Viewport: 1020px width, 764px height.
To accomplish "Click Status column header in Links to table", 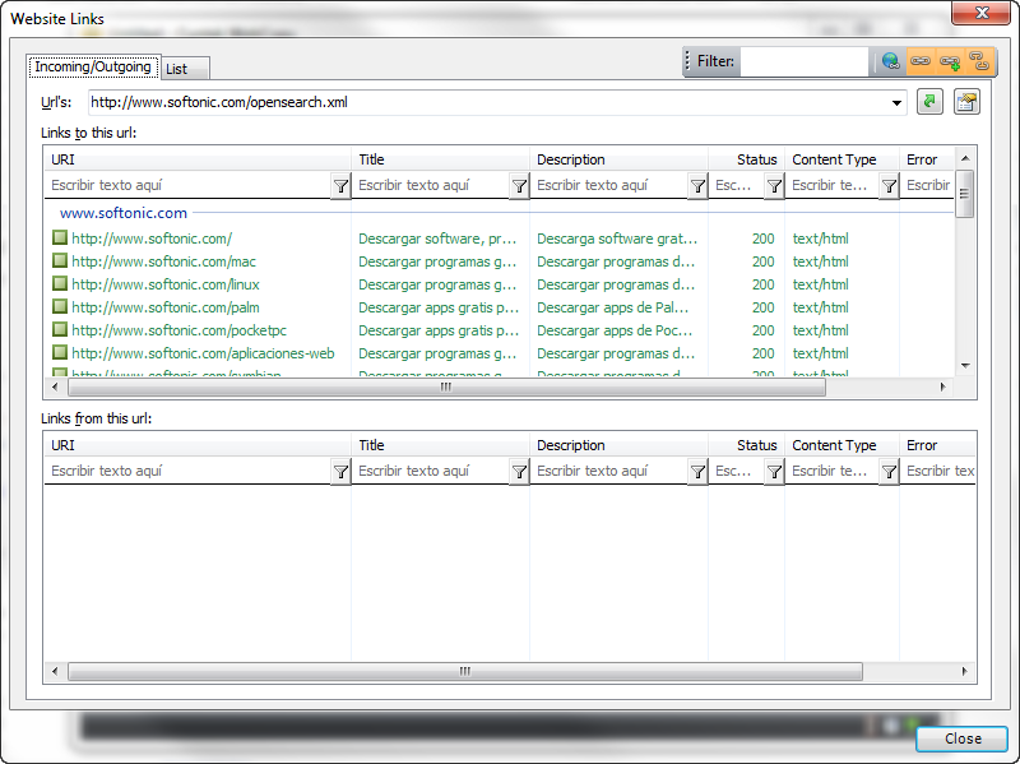I will tap(746, 159).
